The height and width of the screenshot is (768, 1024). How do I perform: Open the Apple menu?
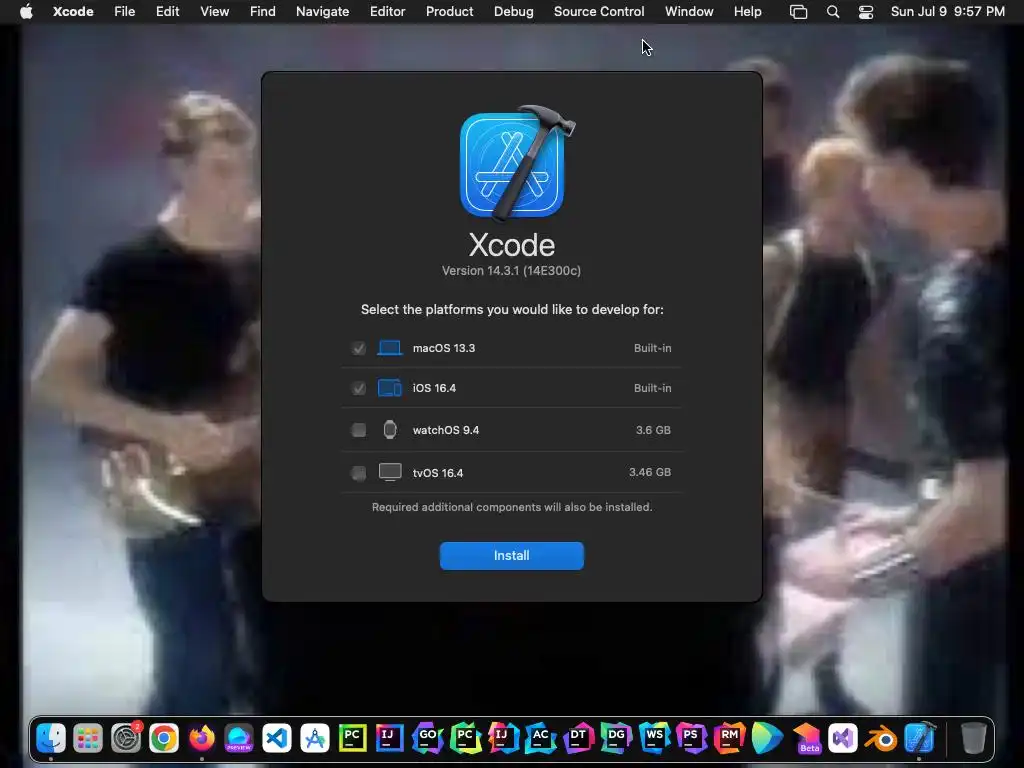point(26,12)
